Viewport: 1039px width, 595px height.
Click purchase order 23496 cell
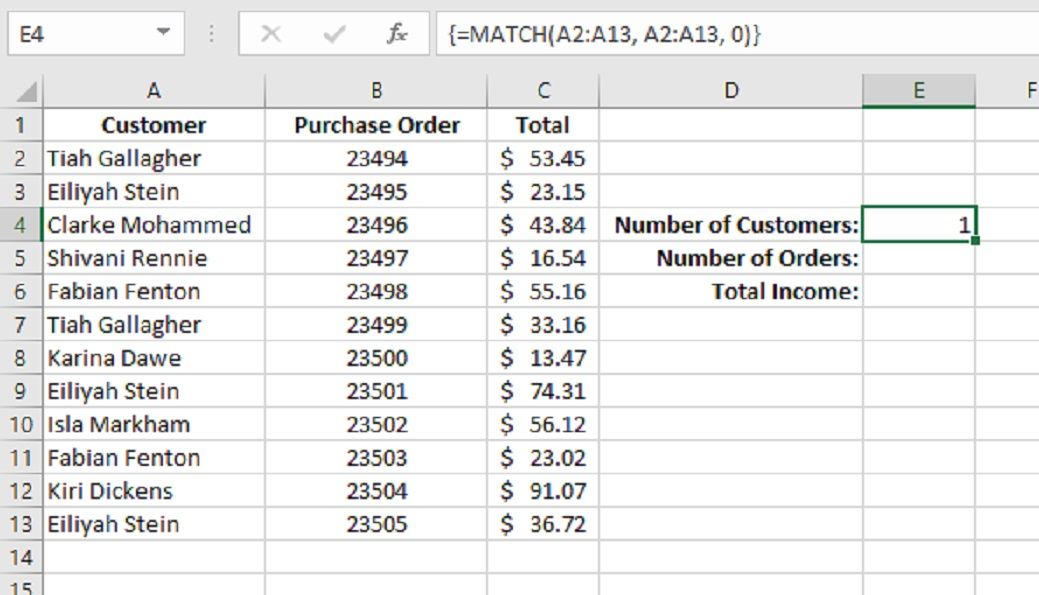[x=376, y=225]
